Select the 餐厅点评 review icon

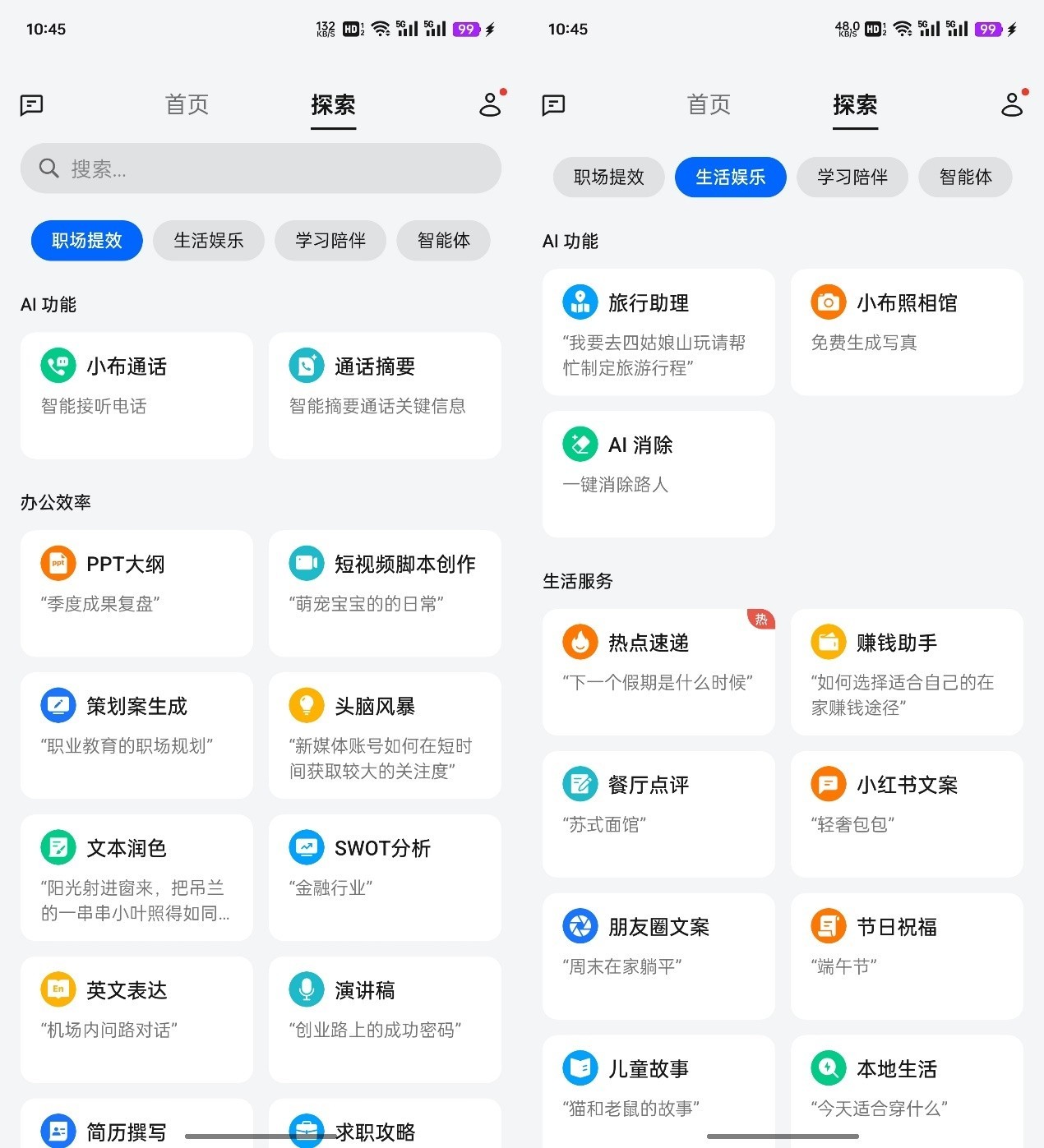click(x=580, y=783)
